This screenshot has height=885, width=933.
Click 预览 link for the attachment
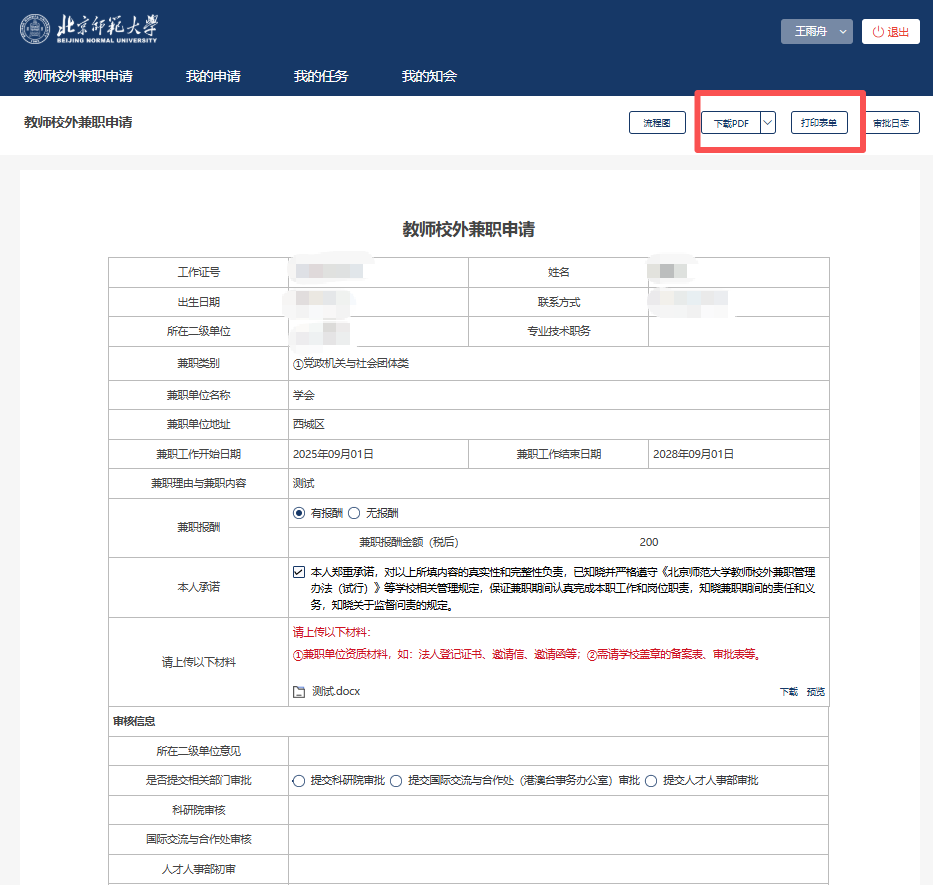[816, 692]
